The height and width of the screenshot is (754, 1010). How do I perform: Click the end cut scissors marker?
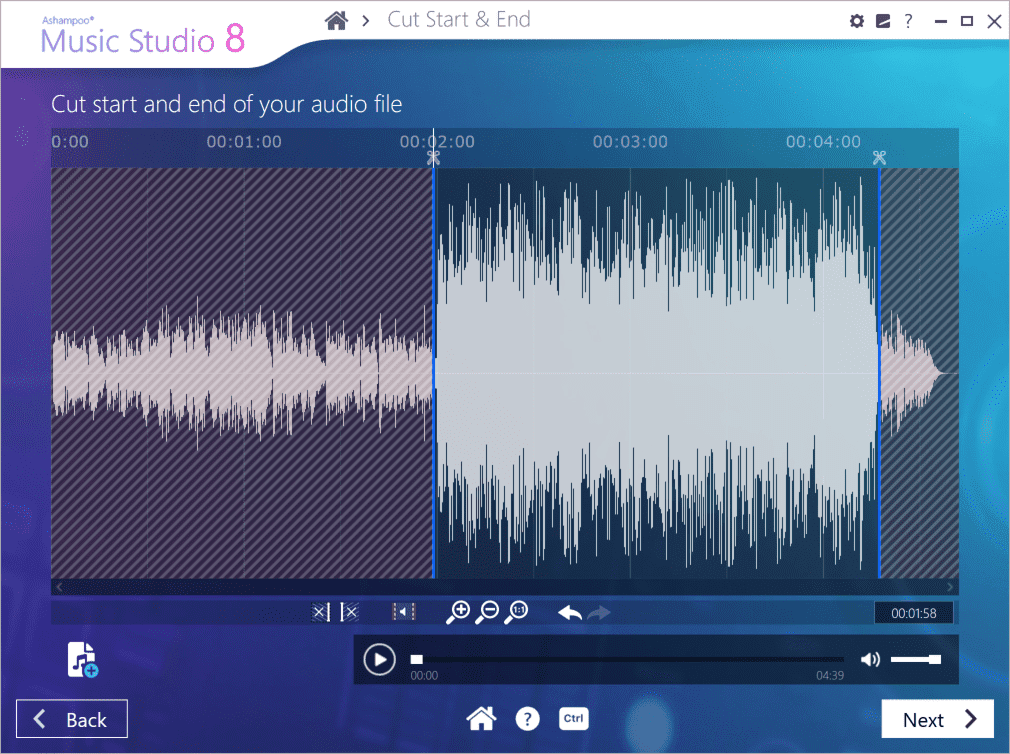pos(879,158)
